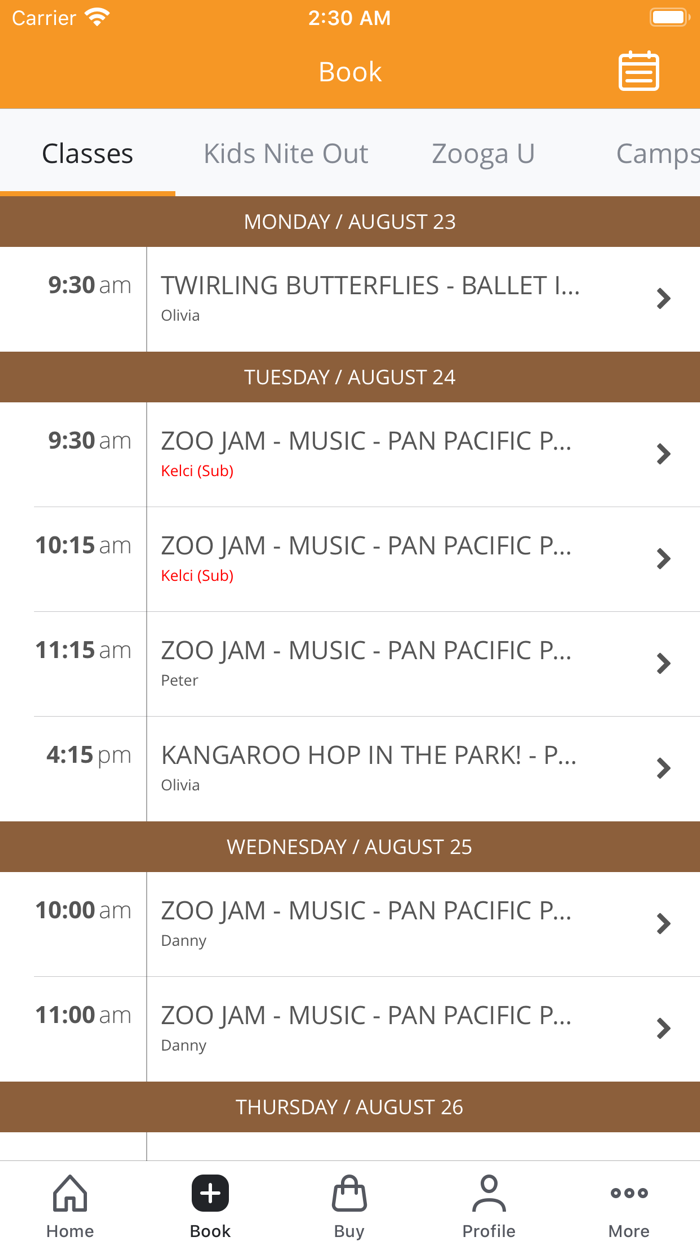
Task: Tap the Wi-Fi icon in the status bar
Action: [97, 16]
